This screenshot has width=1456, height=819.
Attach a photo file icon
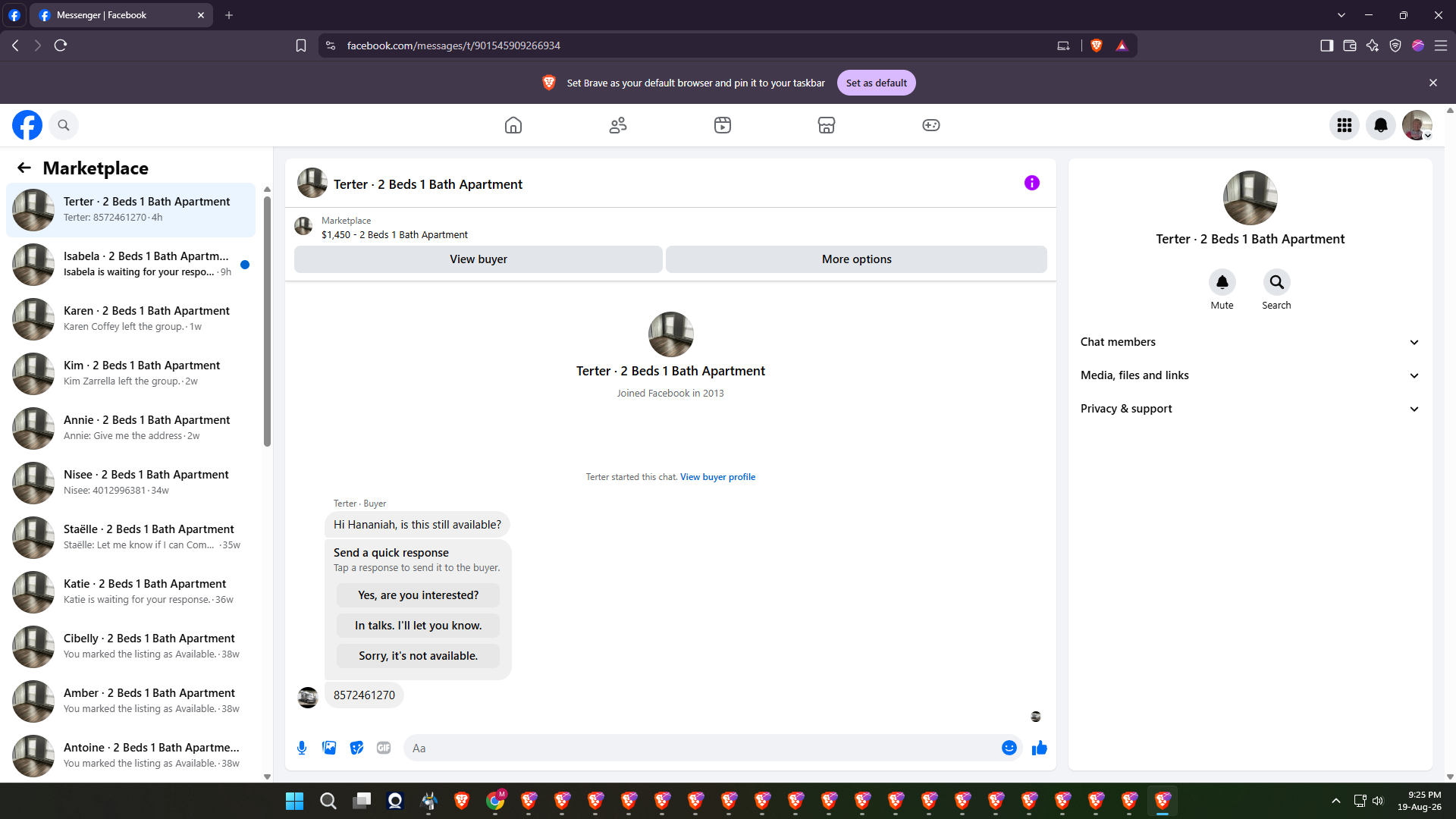(329, 748)
